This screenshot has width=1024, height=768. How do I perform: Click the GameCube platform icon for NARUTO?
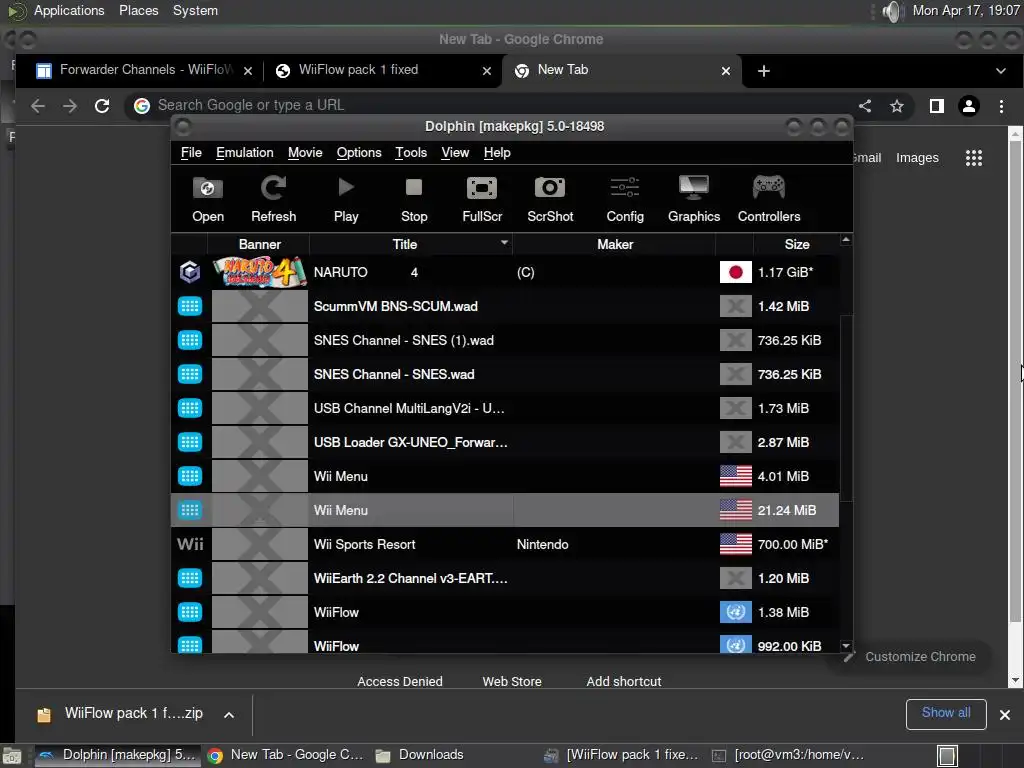tap(190, 272)
